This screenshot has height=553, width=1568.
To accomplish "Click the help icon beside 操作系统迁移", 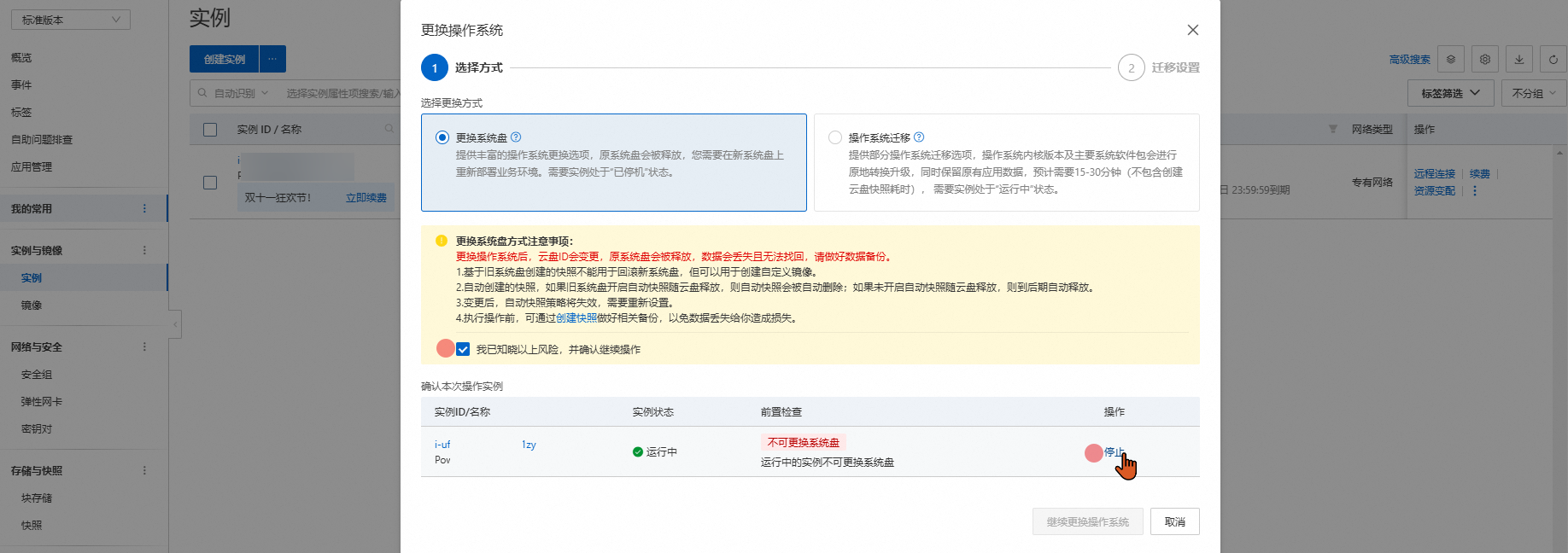I will pyautogui.click(x=919, y=137).
